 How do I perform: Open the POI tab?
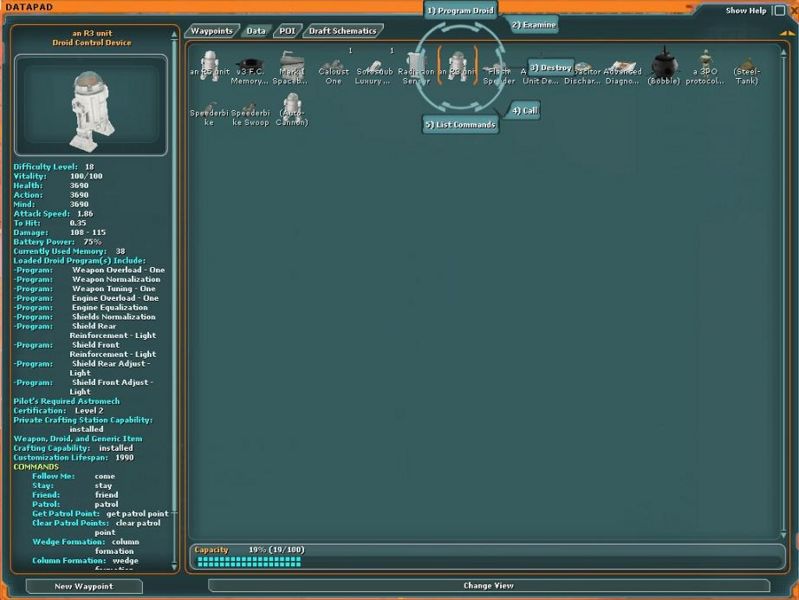coord(287,31)
